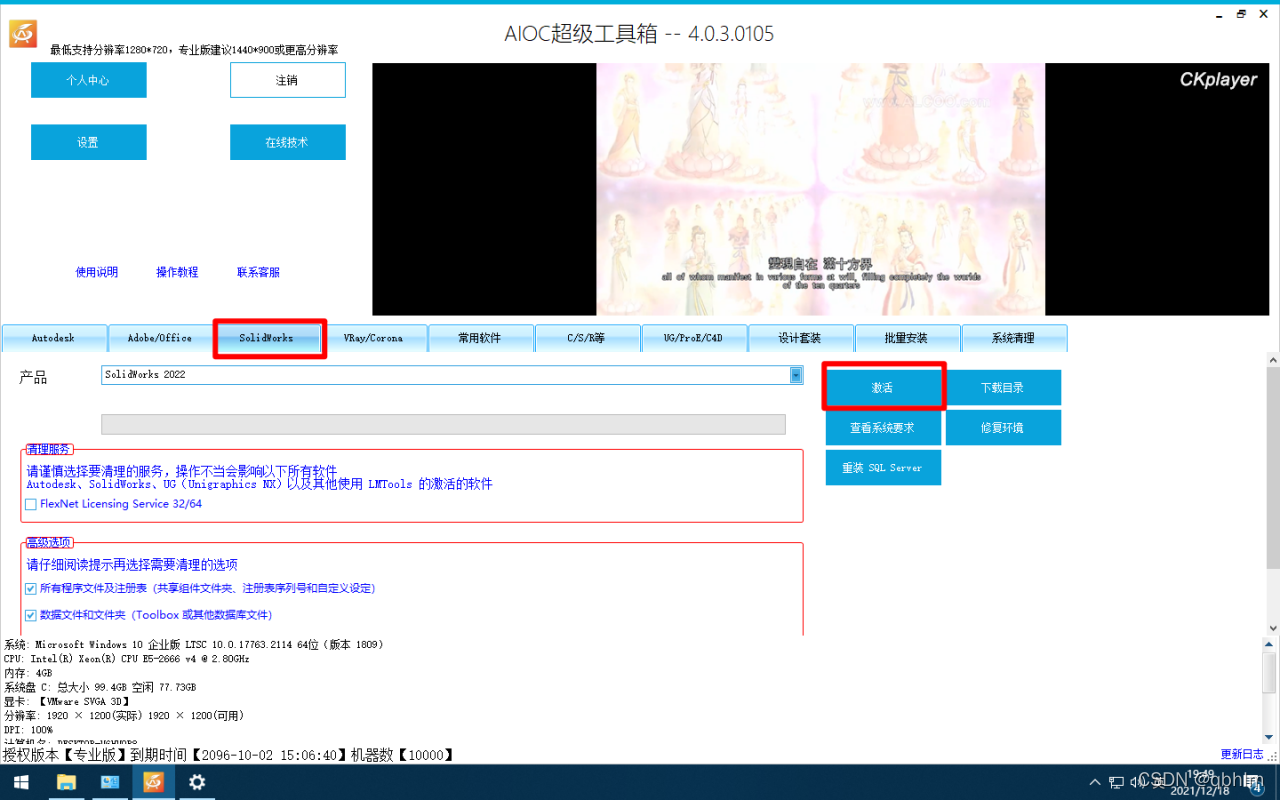Uncheck 数据文件和文件夹 Toolbox option

tap(31, 616)
